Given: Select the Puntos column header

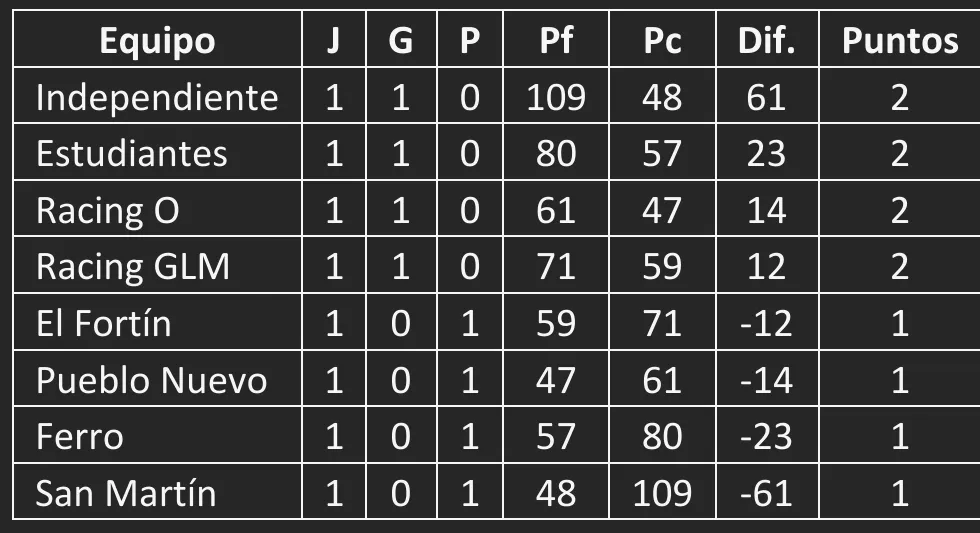Looking at the screenshot, I should tap(899, 41).
